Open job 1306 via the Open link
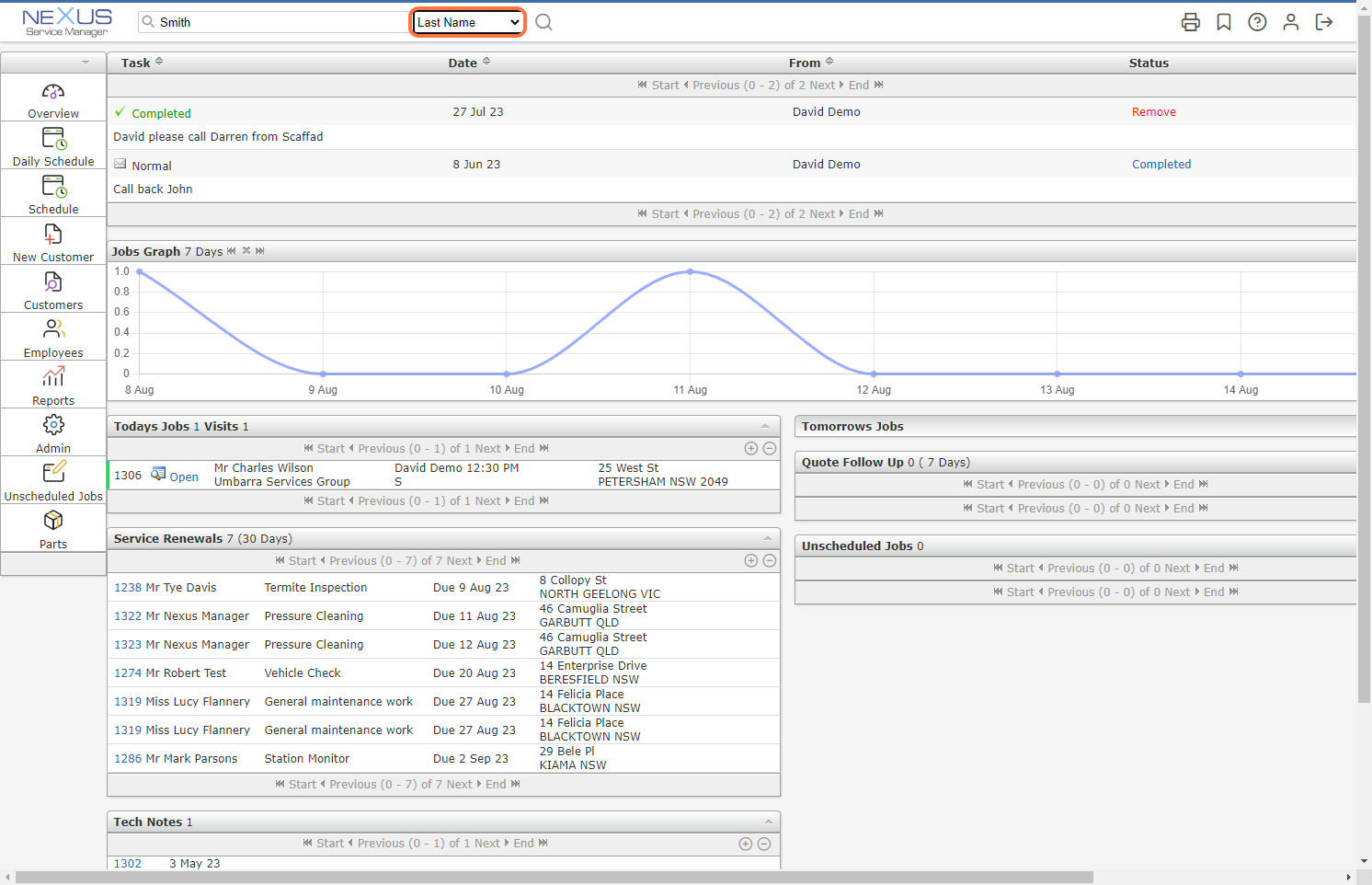1372x885 pixels. (x=184, y=477)
